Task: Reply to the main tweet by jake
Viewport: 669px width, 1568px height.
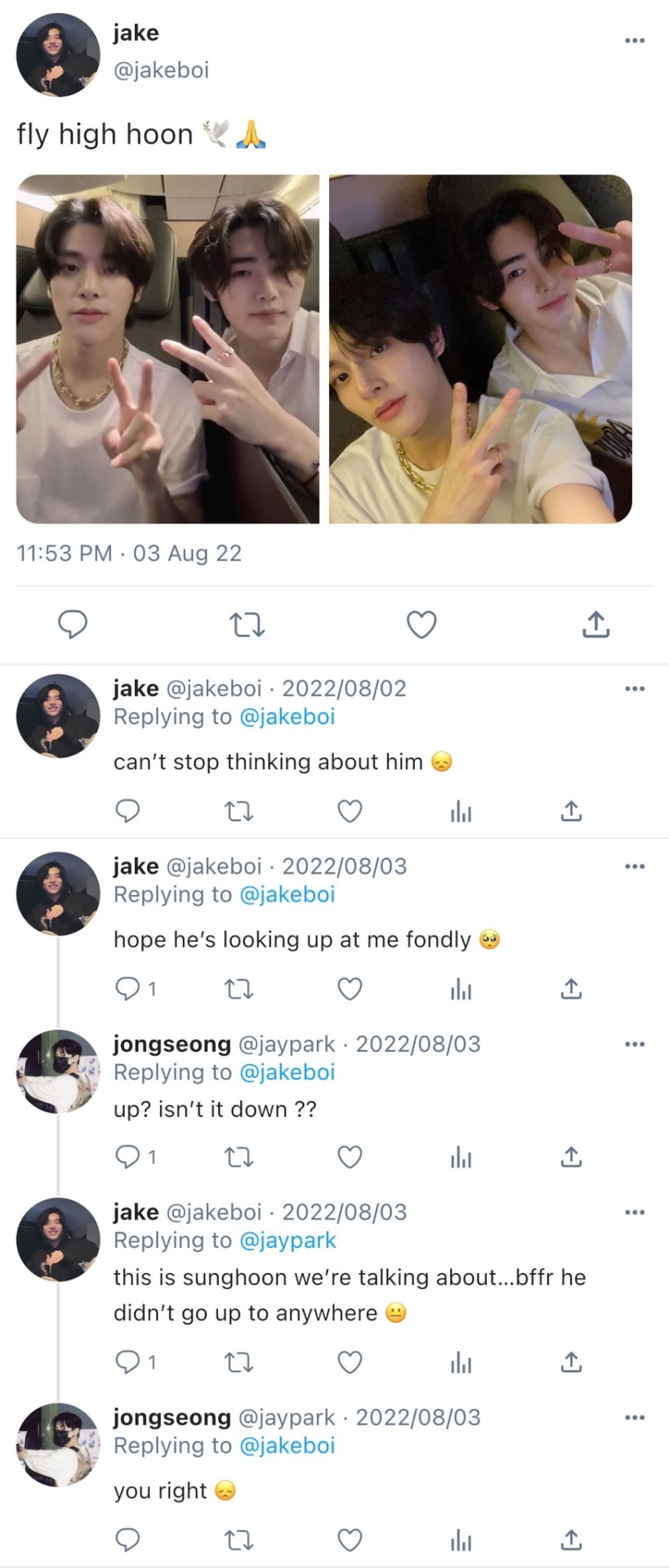Action: click(x=73, y=625)
